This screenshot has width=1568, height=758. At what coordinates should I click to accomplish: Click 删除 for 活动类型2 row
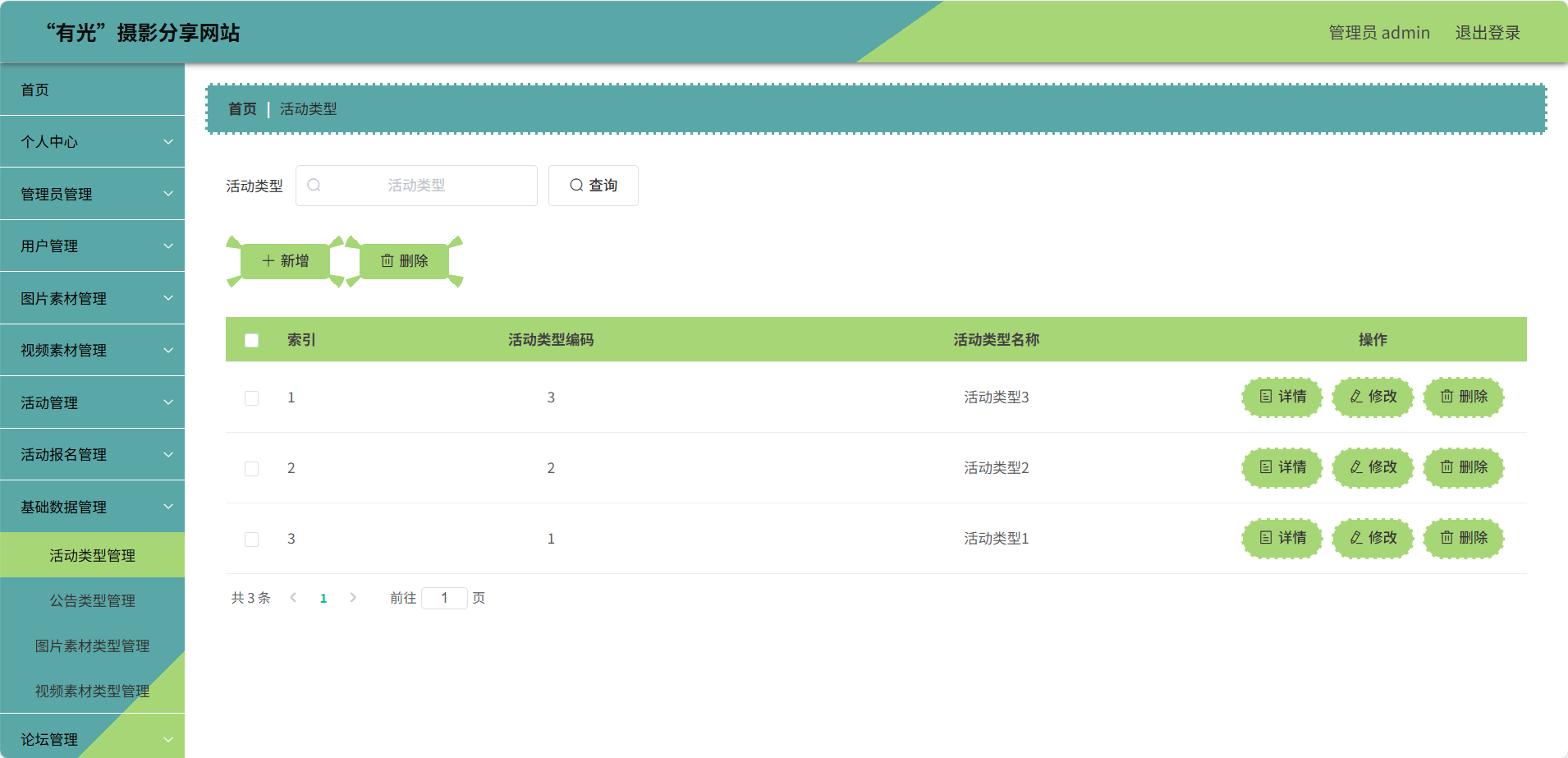1464,467
